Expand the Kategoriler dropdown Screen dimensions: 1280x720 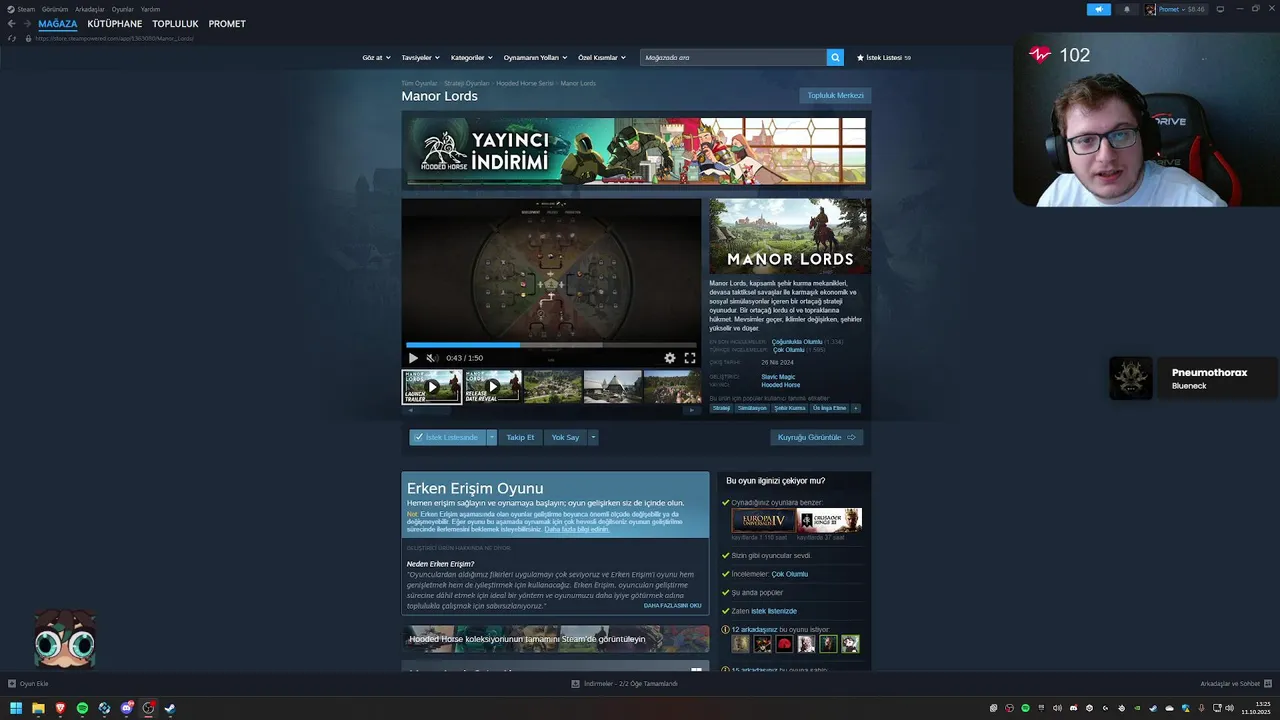tap(471, 58)
